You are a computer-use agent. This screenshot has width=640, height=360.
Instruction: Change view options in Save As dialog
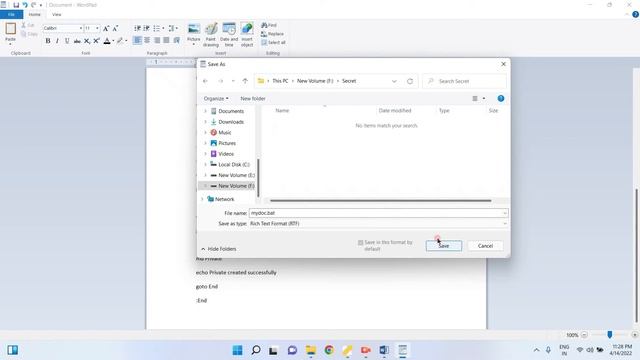[478, 98]
